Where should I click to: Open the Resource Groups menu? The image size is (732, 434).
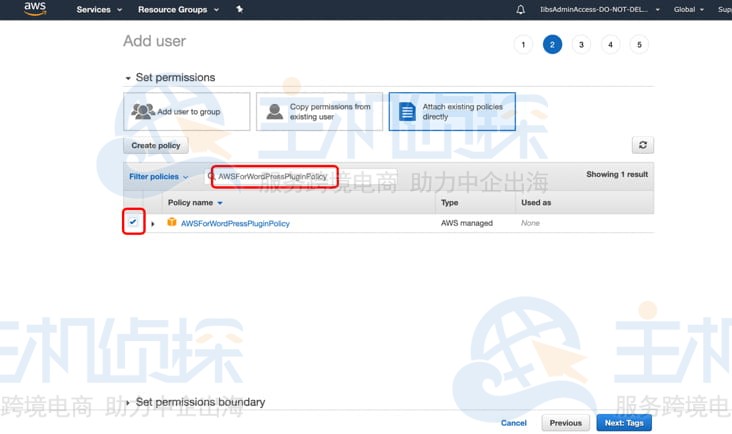[178, 9]
